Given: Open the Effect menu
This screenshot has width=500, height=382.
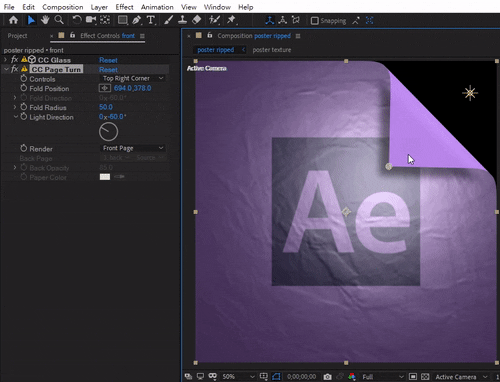Looking at the screenshot, I should click(124, 7).
